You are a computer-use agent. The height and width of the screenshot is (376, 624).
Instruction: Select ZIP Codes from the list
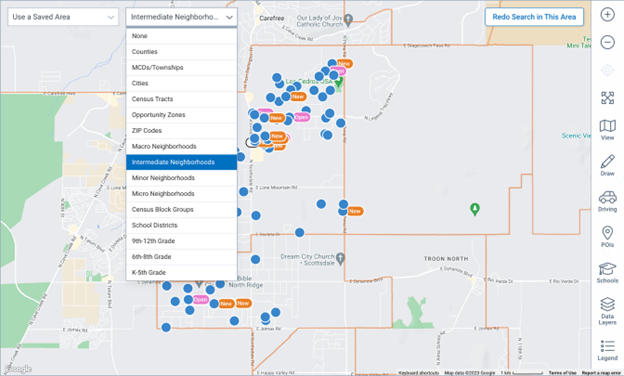tap(181, 131)
